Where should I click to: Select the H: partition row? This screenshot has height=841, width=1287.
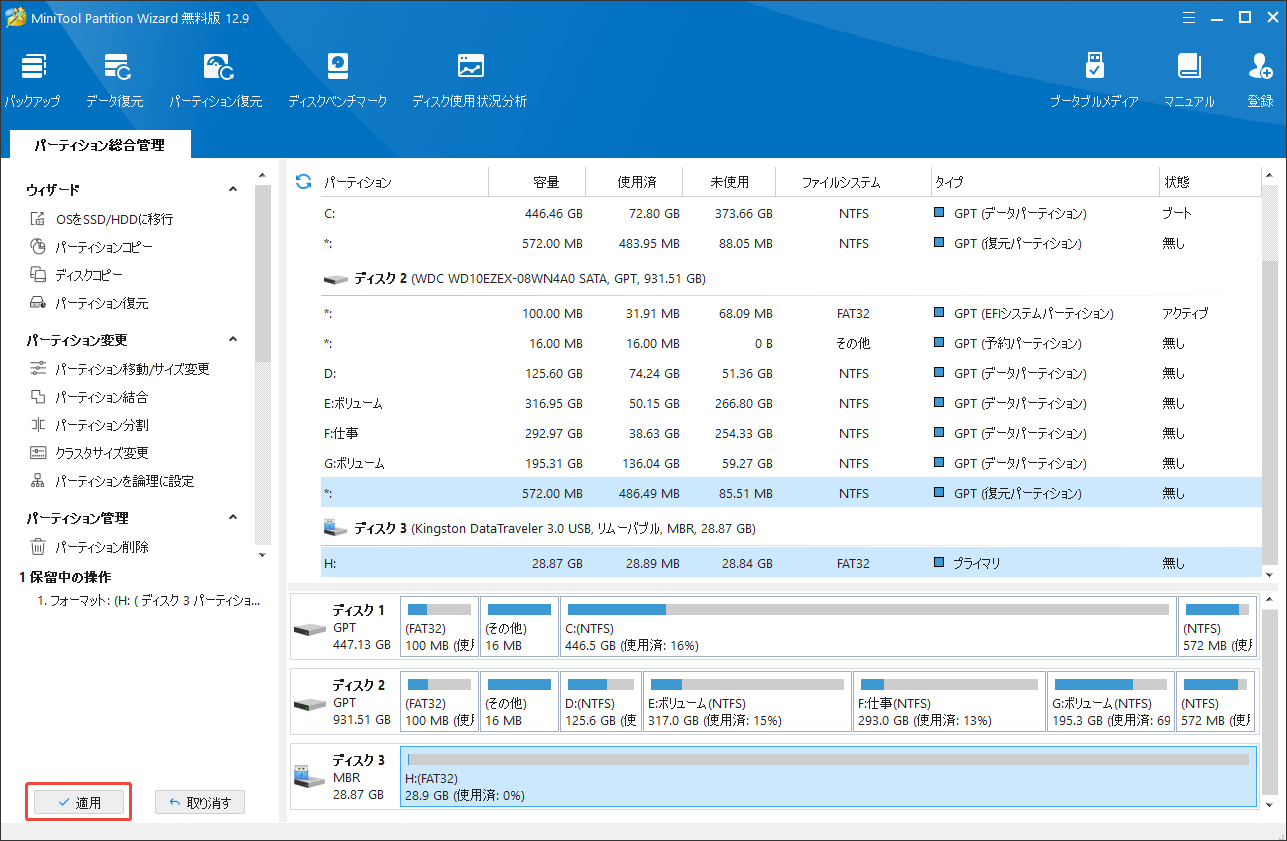coord(789,564)
